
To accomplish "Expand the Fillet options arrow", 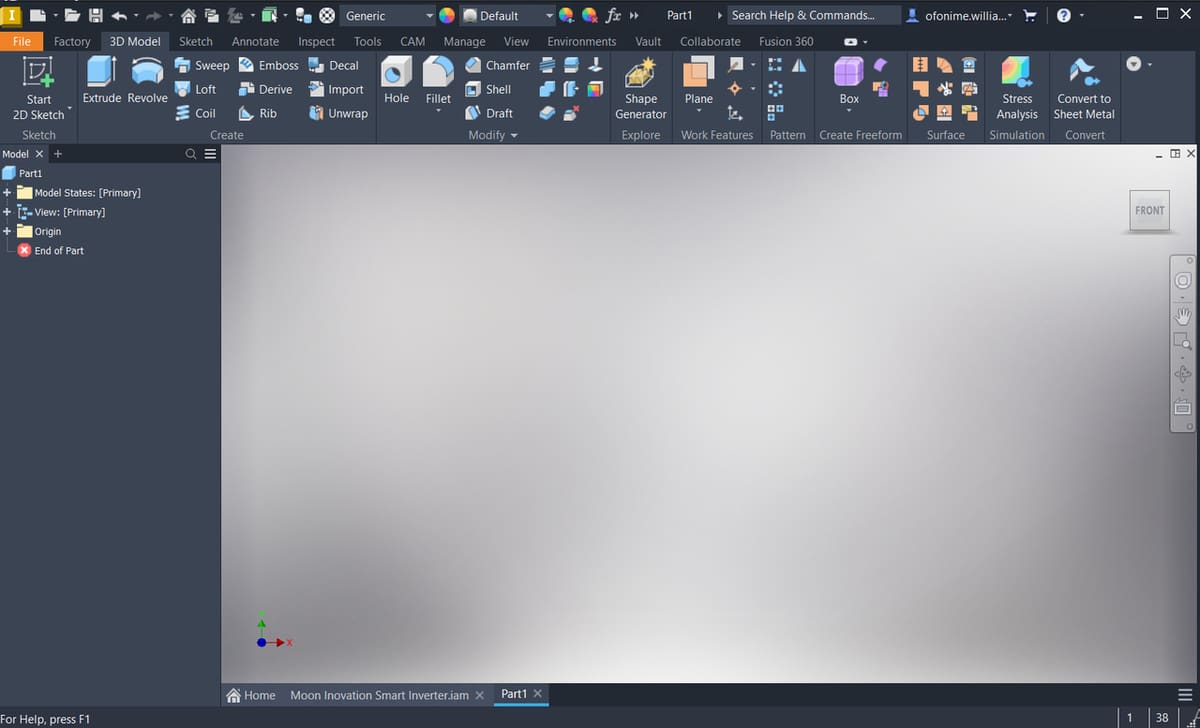I will coord(438,111).
